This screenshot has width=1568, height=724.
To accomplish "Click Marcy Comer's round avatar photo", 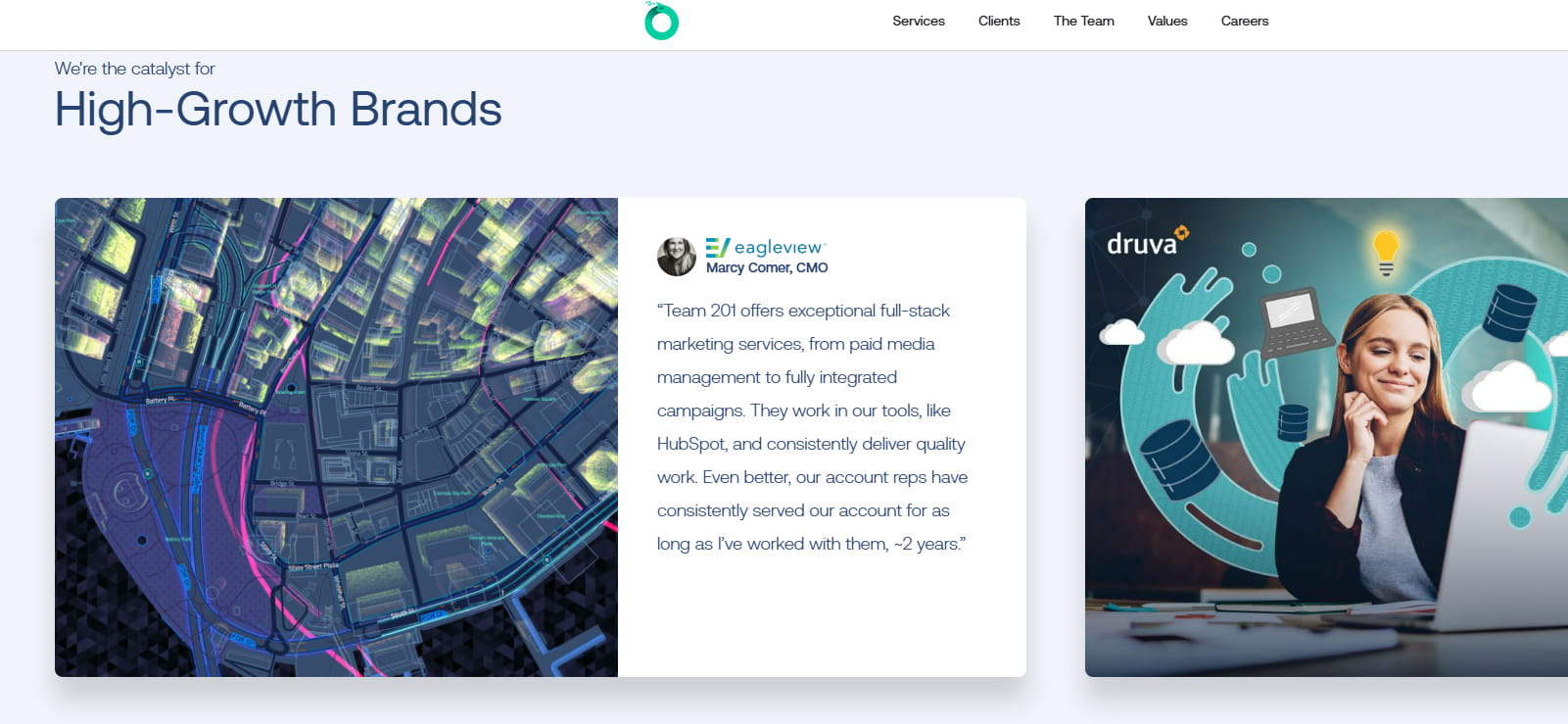I will click(676, 257).
